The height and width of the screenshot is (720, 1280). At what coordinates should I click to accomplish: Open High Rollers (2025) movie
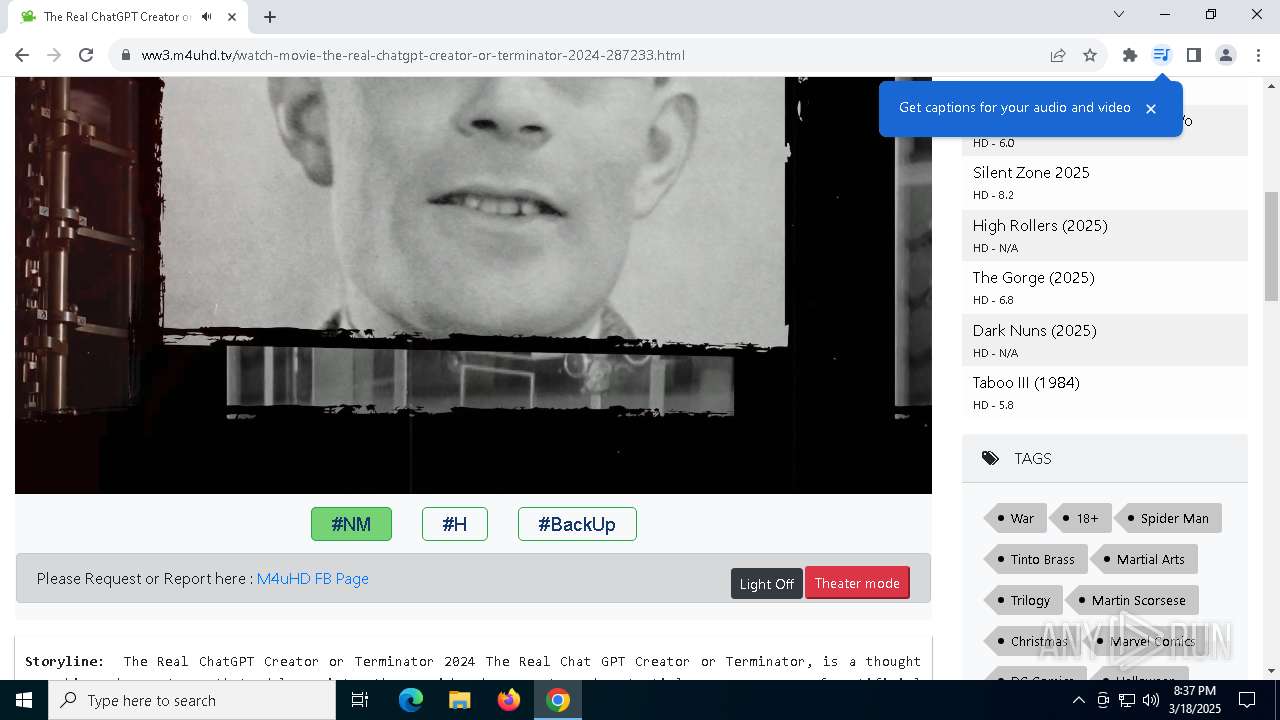(1040, 225)
